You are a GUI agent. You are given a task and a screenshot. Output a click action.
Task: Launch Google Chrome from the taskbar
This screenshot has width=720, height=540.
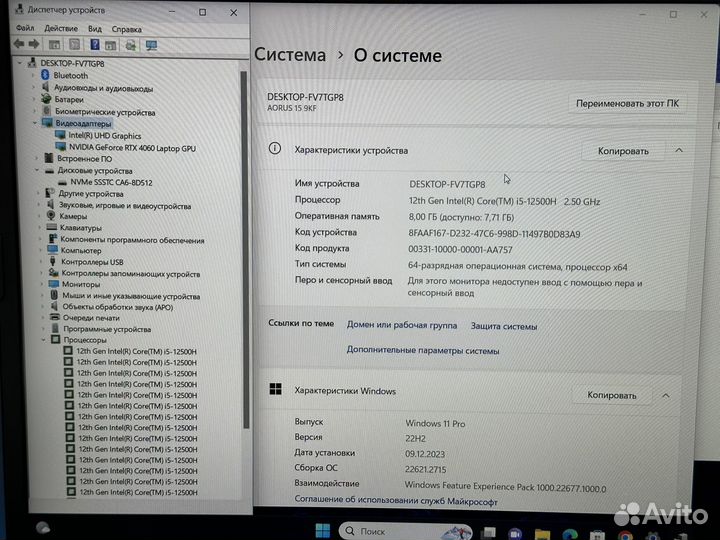pyautogui.click(x=625, y=535)
